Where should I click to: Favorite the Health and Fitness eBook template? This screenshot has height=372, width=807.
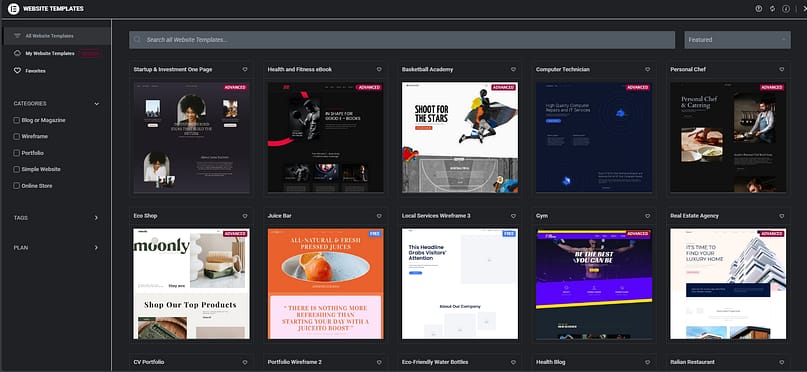click(x=379, y=69)
